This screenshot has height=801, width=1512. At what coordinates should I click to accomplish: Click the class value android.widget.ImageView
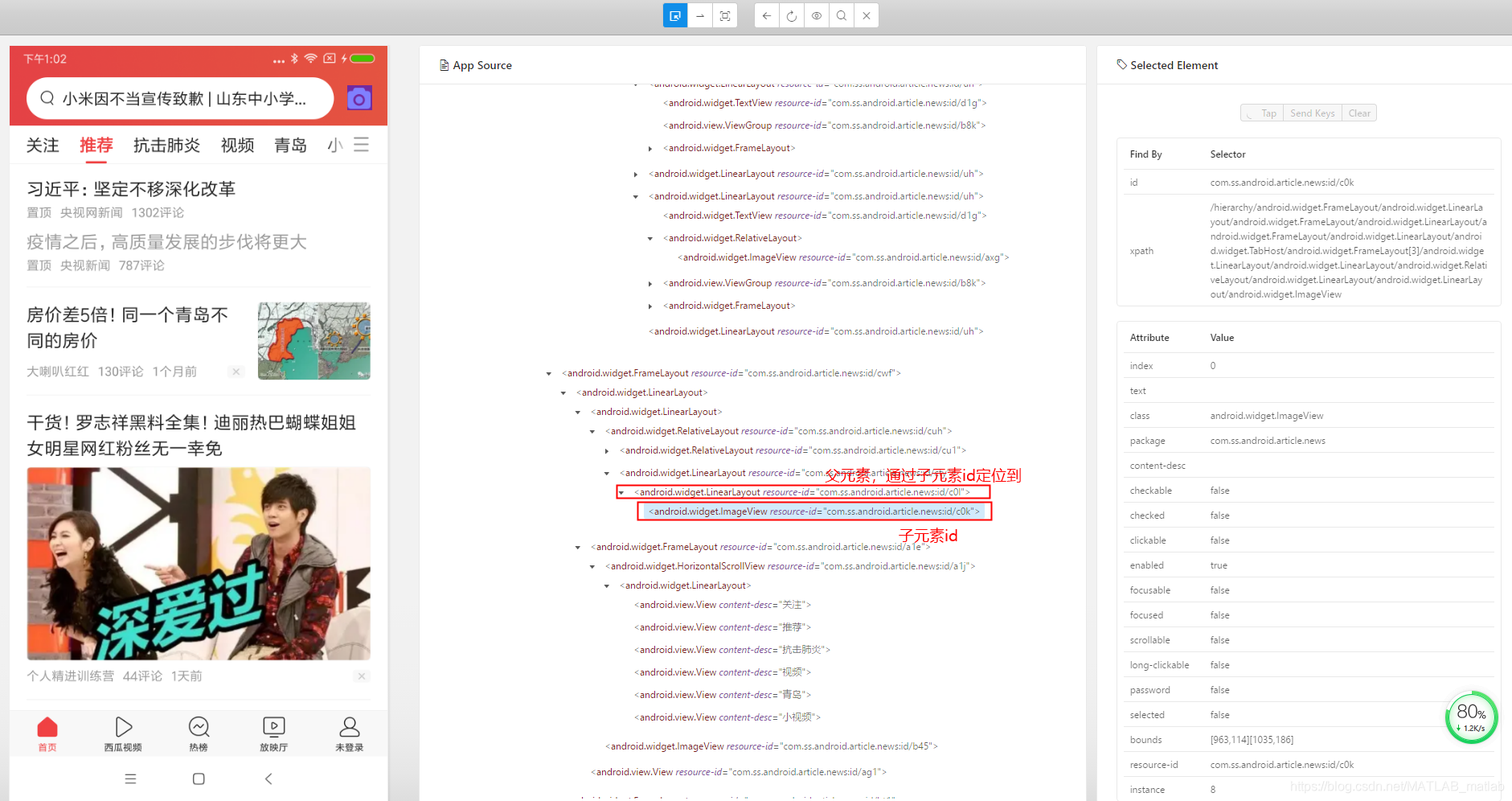(1267, 416)
